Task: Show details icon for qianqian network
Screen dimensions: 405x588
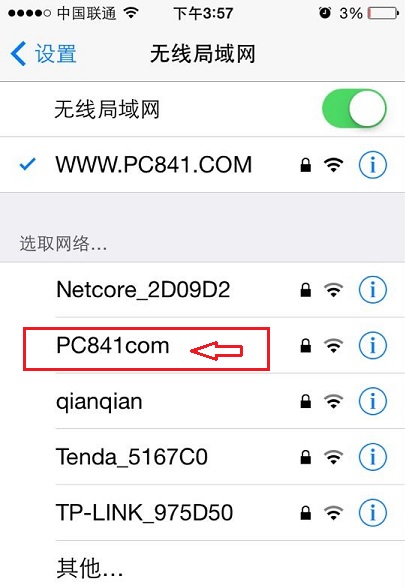Action: [x=372, y=401]
